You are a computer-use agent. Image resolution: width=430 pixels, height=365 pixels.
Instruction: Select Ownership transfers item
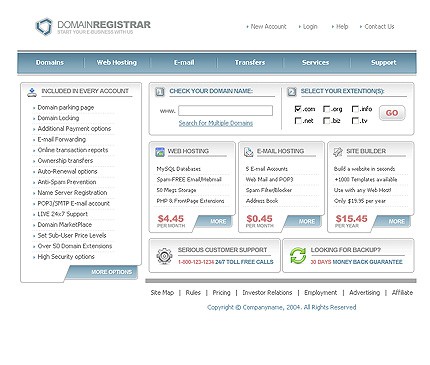65,161
